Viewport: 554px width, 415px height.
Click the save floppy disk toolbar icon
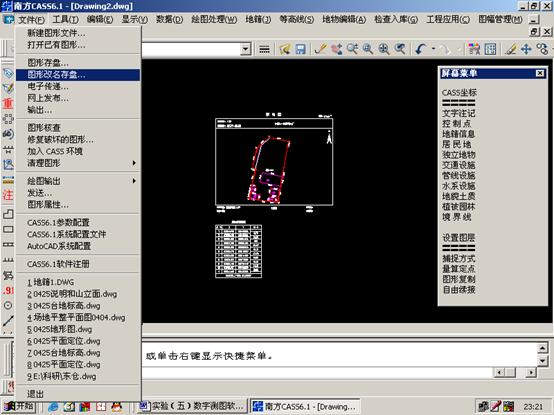coord(300,49)
